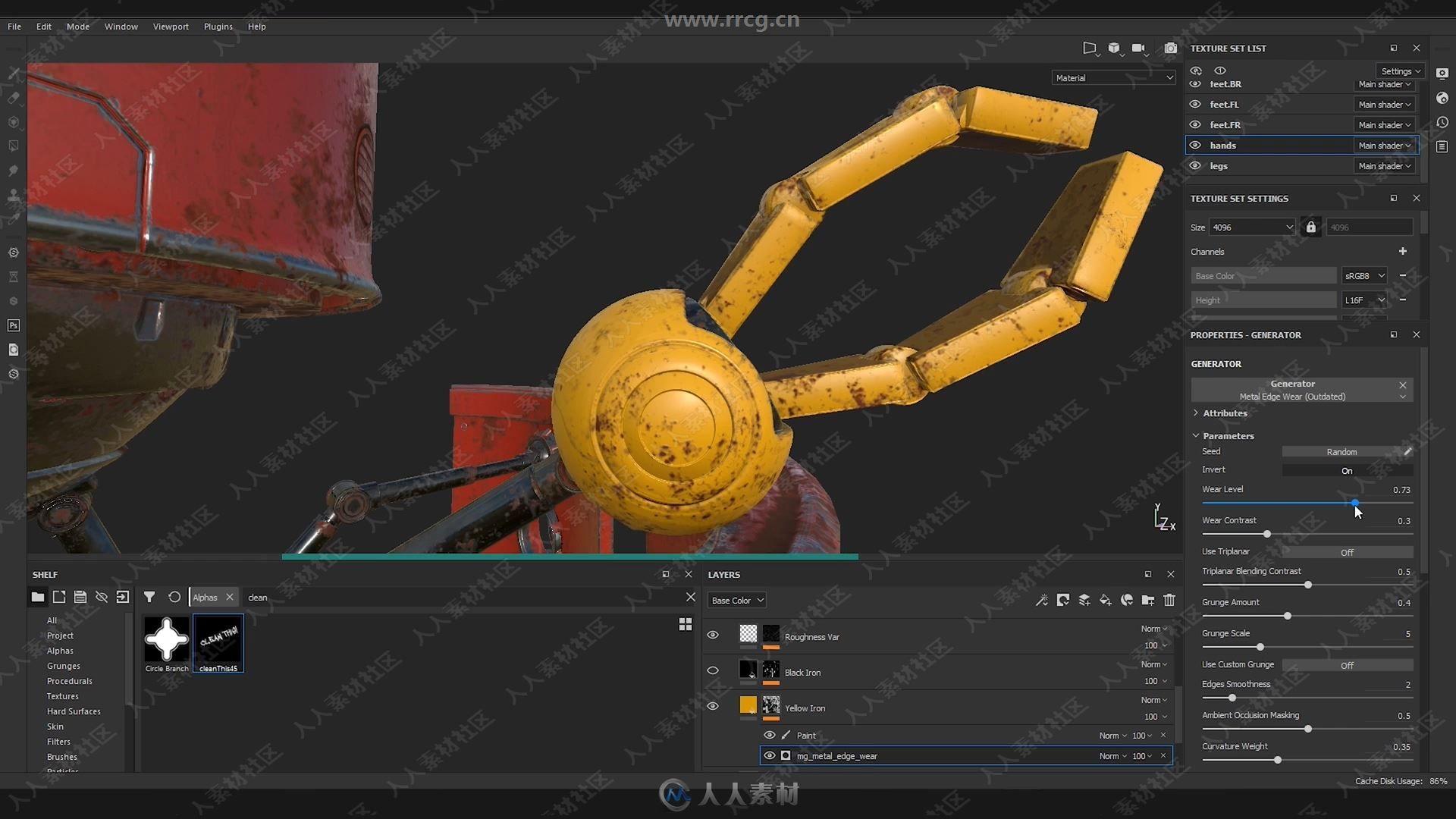Open the 3D cube view mode icon
Image resolution: width=1456 pixels, height=819 pixels.
(1114, 49)
